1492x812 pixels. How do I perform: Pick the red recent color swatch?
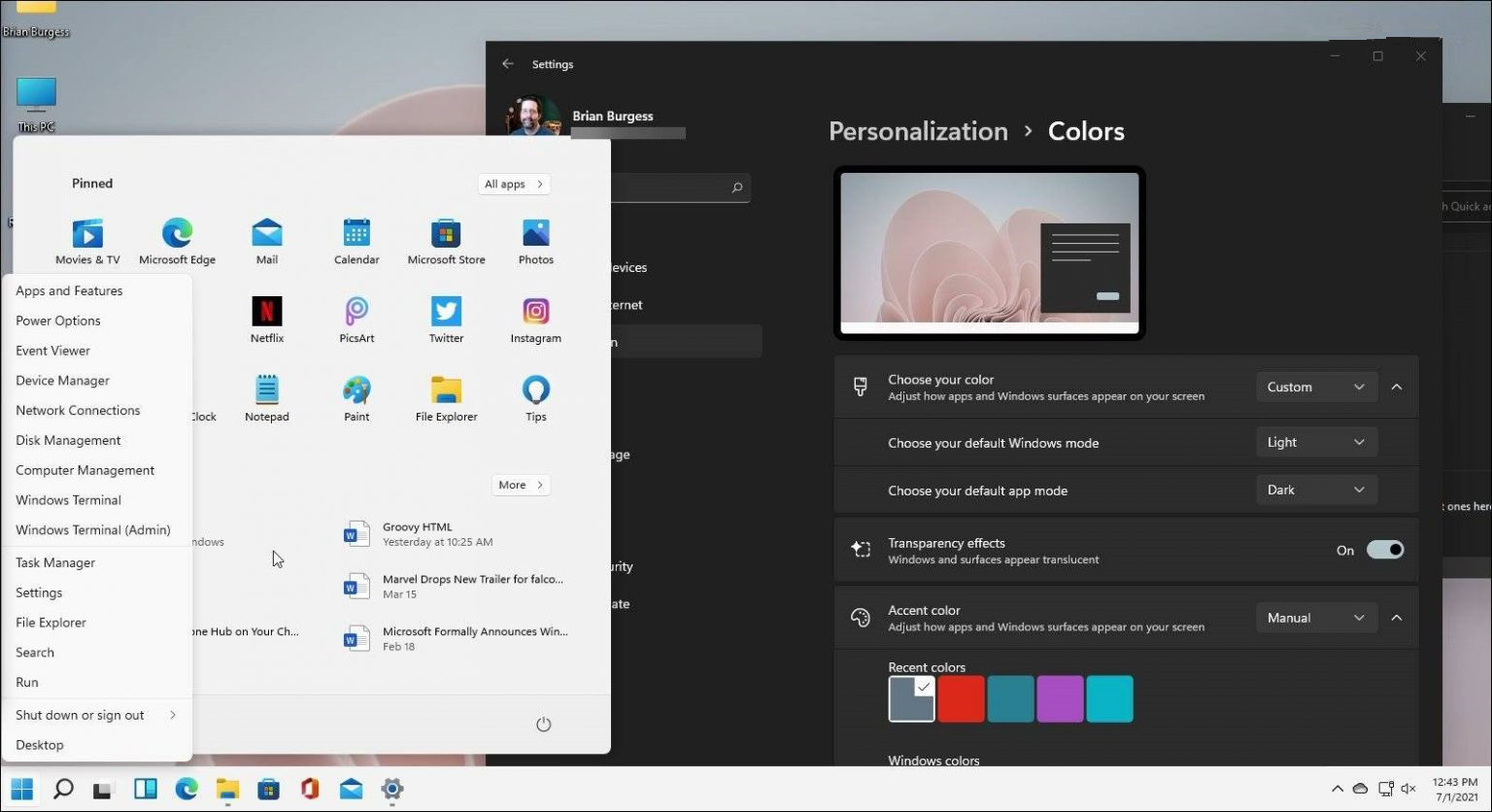pyautogui.click(x=961, y=698)
